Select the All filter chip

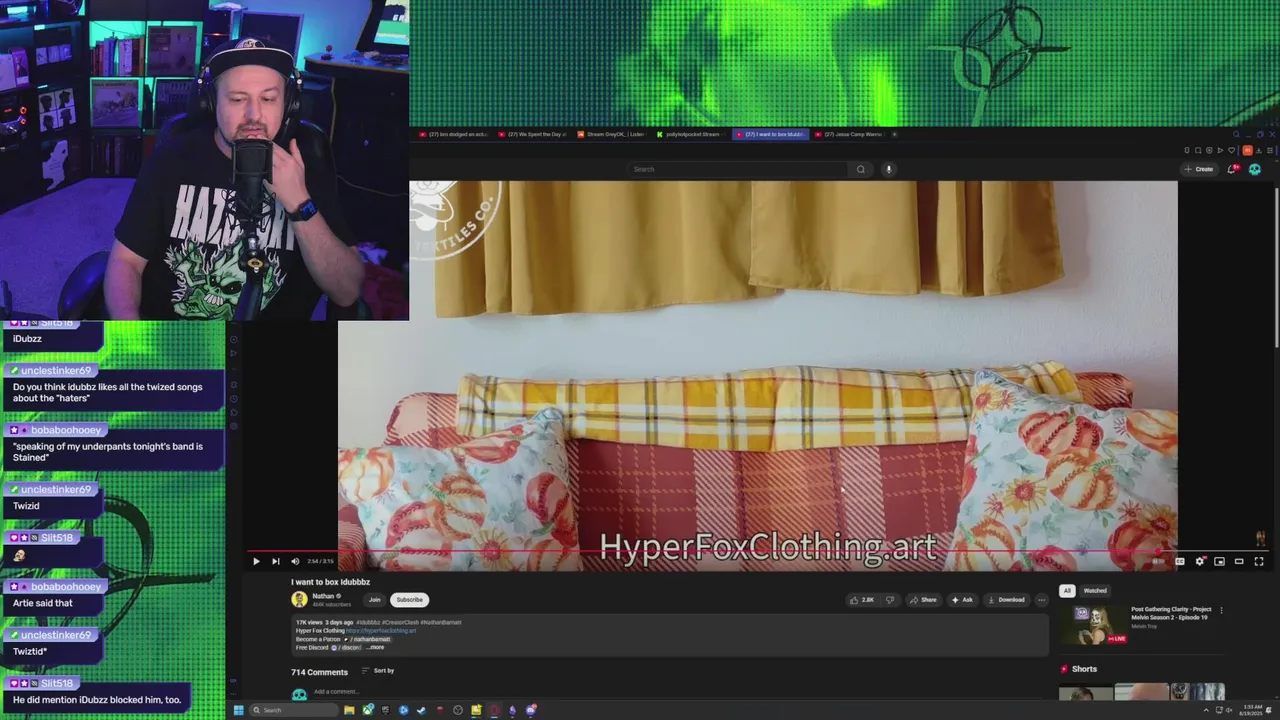tap(1067, 590)
